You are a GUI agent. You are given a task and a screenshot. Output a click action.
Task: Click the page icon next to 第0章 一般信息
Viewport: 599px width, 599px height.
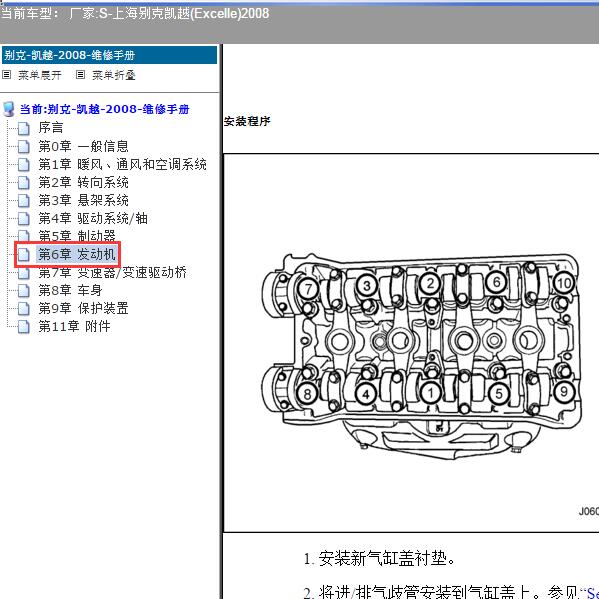click(24, 146)
